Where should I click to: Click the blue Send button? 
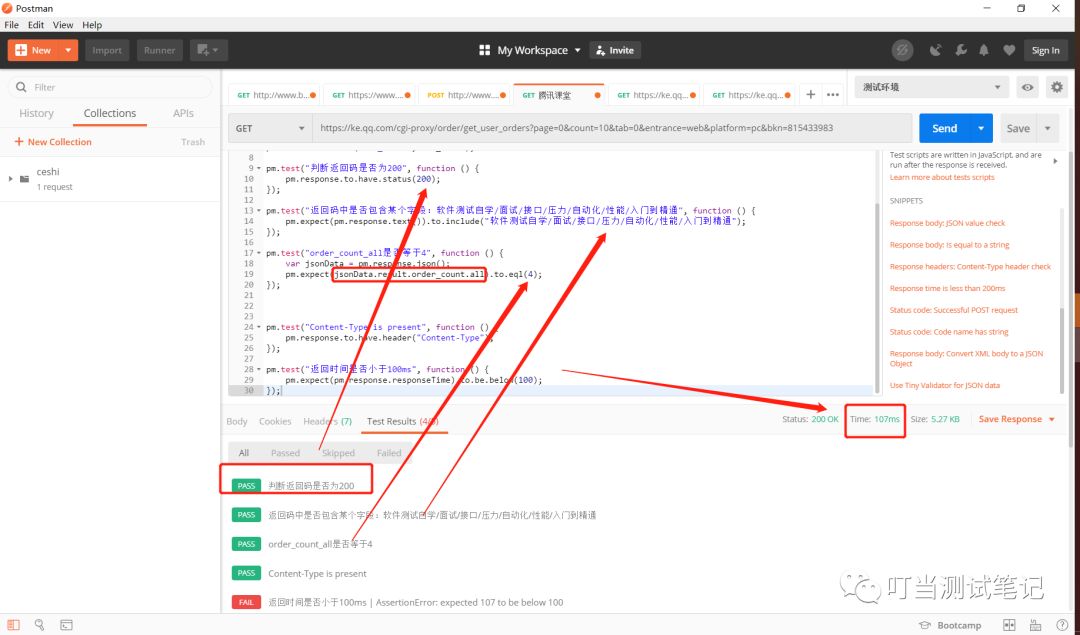pos(944,128)
